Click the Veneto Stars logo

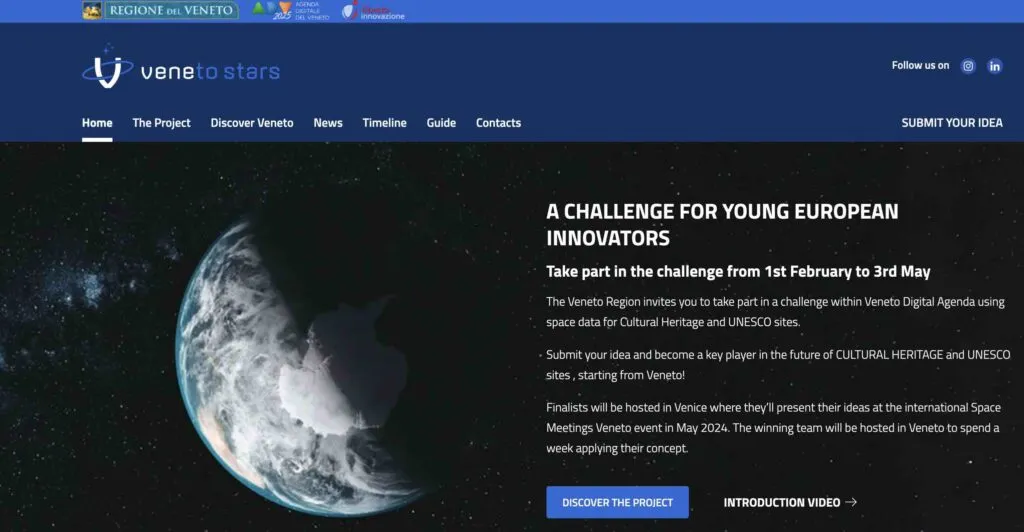181,67
